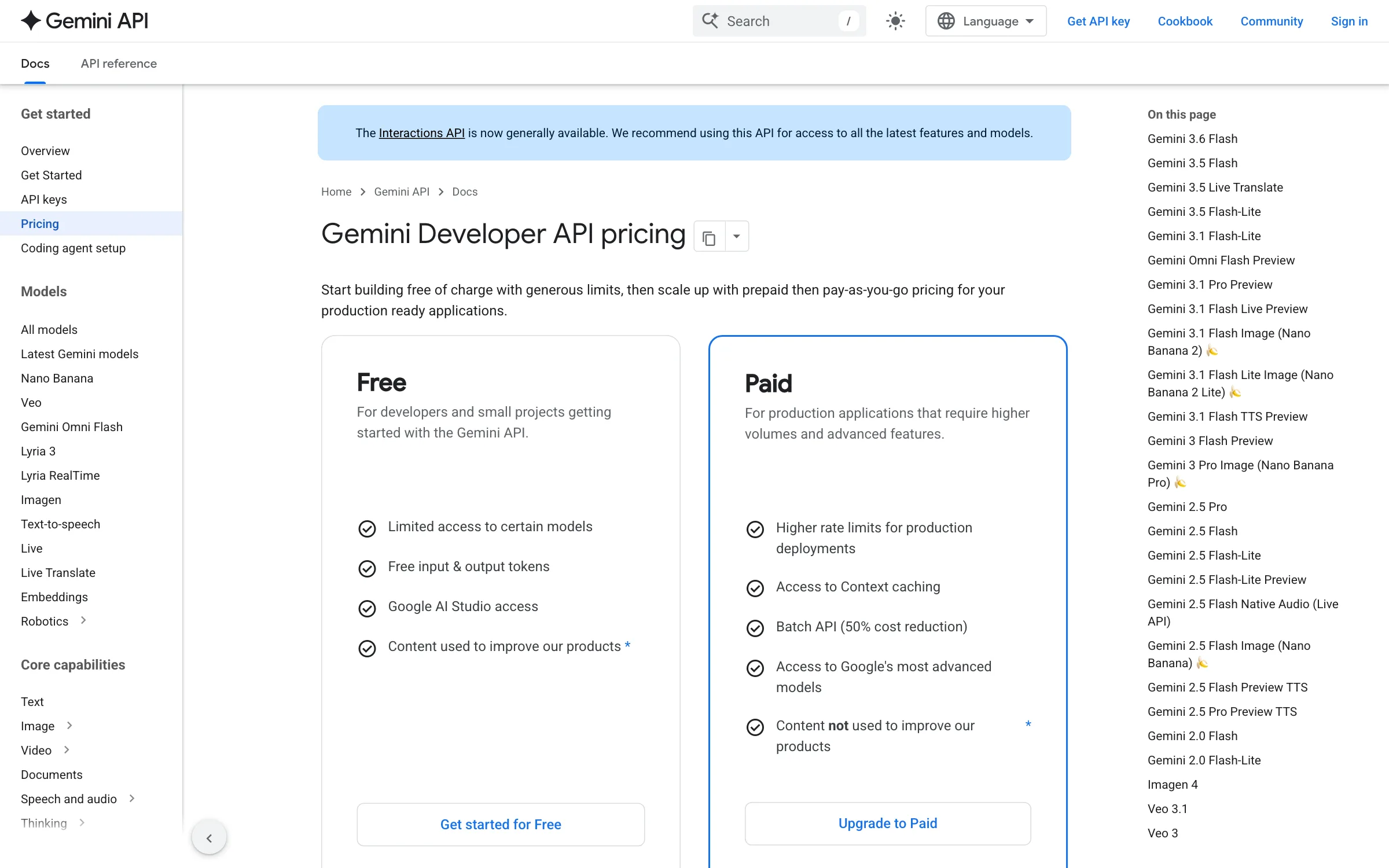Click the Gemini API logo
1389x868 pixels.
coord(84,21)
